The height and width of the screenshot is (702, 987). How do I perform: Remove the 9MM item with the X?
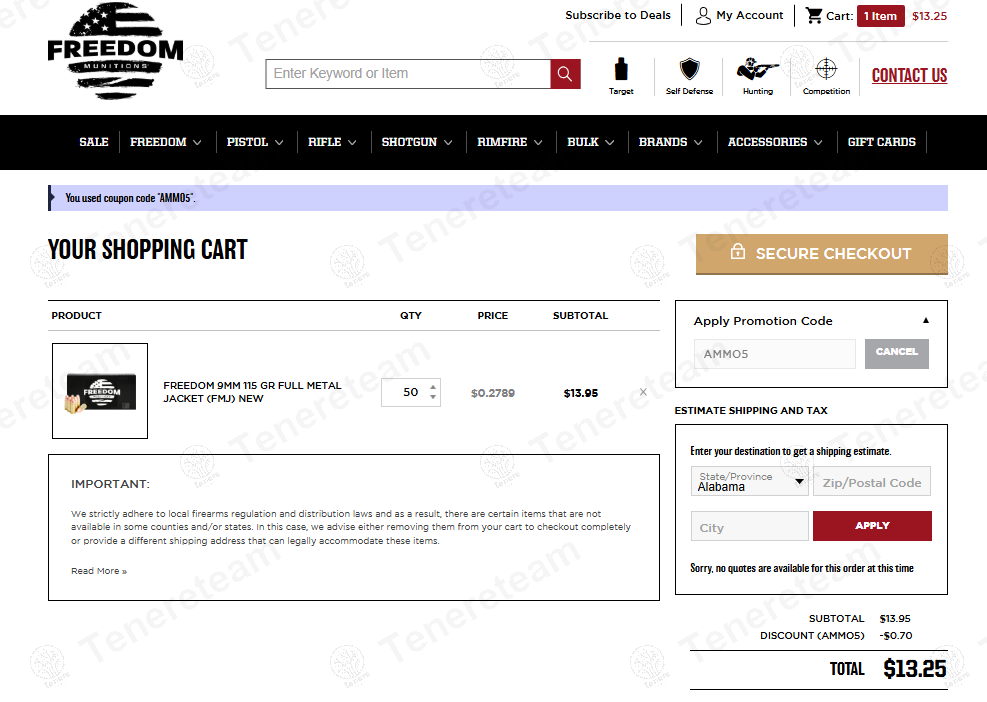point(643,392)
